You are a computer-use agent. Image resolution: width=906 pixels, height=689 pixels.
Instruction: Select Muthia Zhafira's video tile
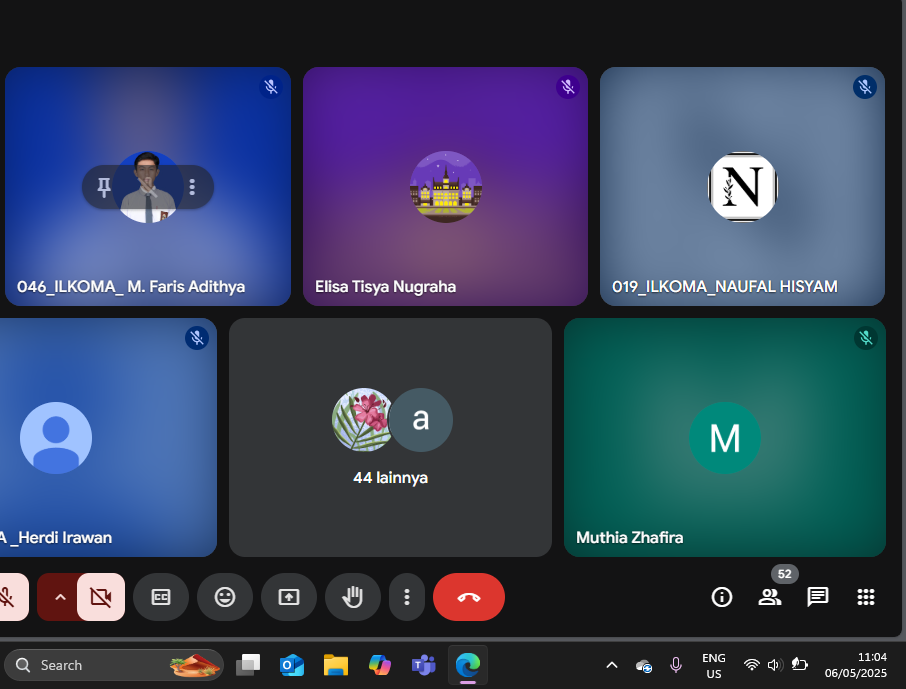[724, 437]
